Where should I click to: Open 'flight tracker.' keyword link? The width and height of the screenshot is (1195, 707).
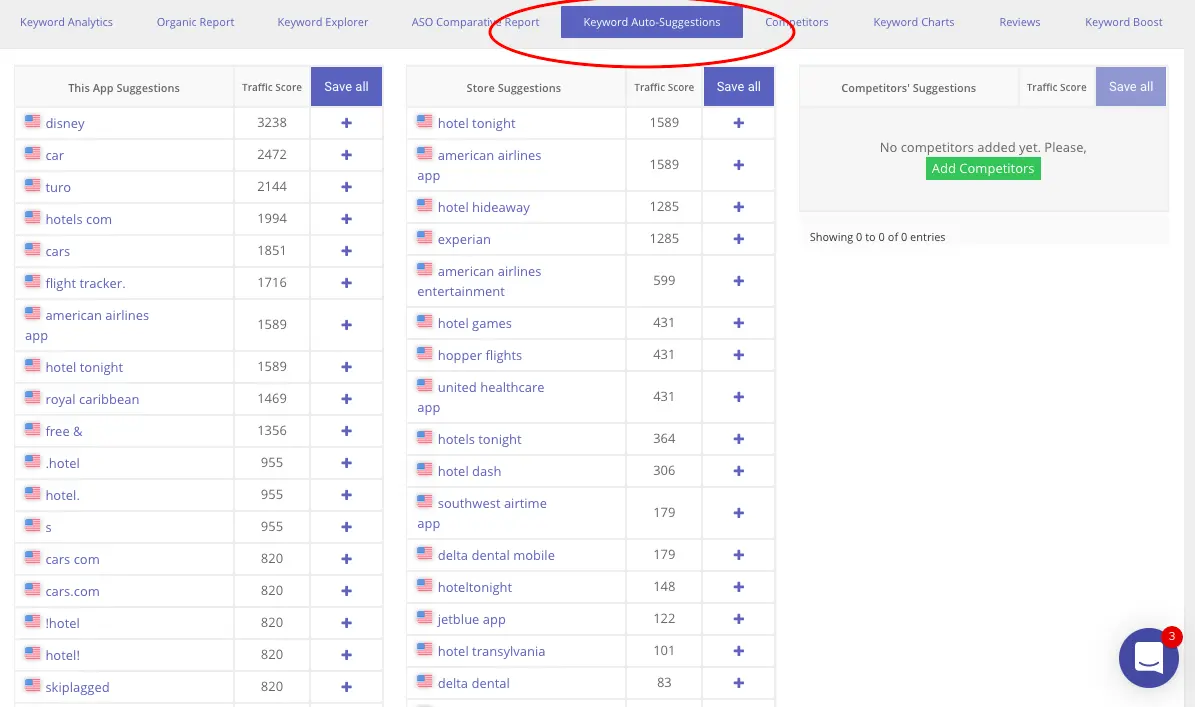click(x=85, y=283)
